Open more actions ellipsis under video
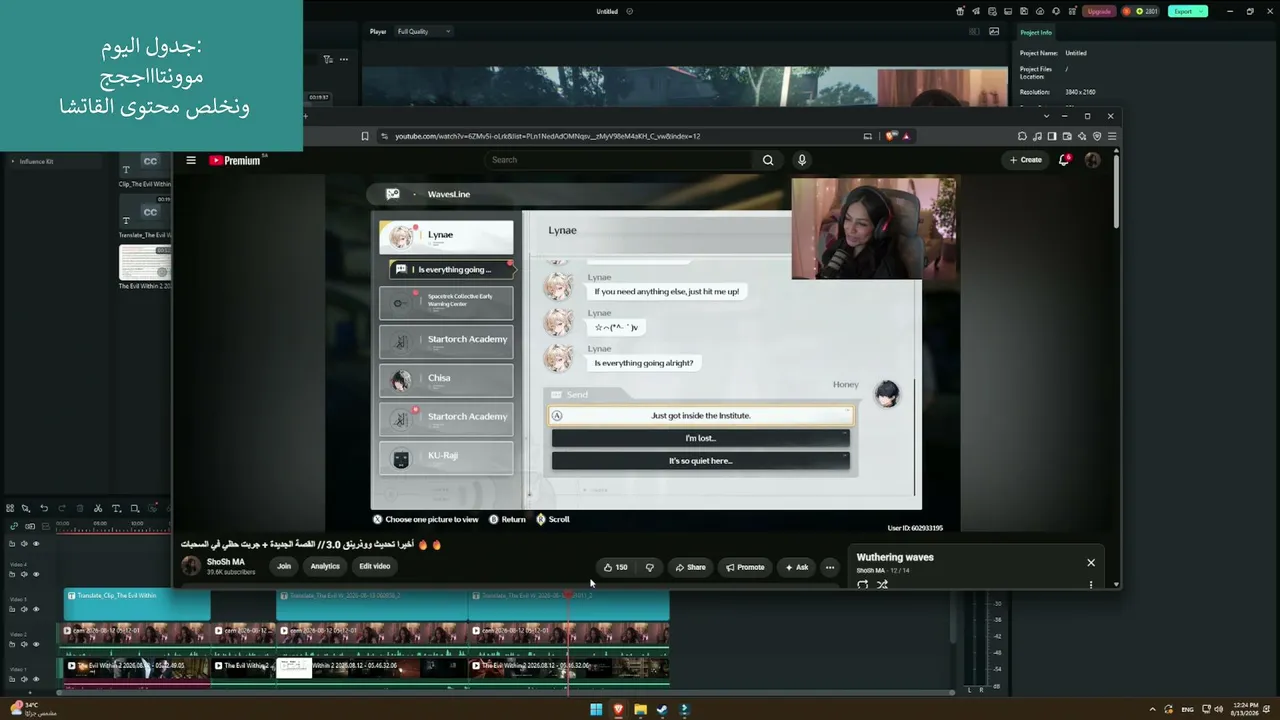 click(829, 567)
